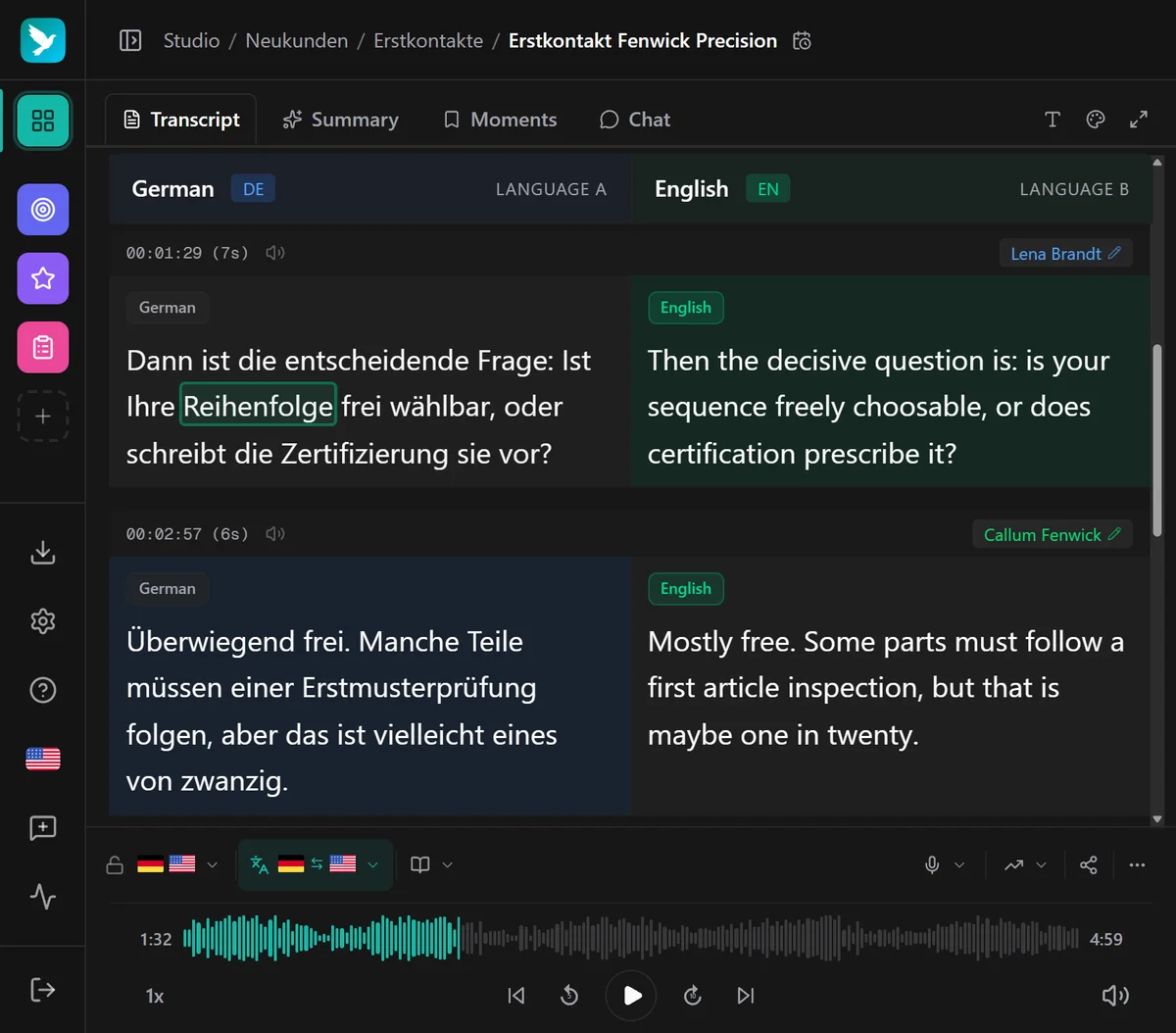This screenshot has width=1176, height=1033.
Task: Click the scrollbar up arrow
Action: tap(1157, 163)
